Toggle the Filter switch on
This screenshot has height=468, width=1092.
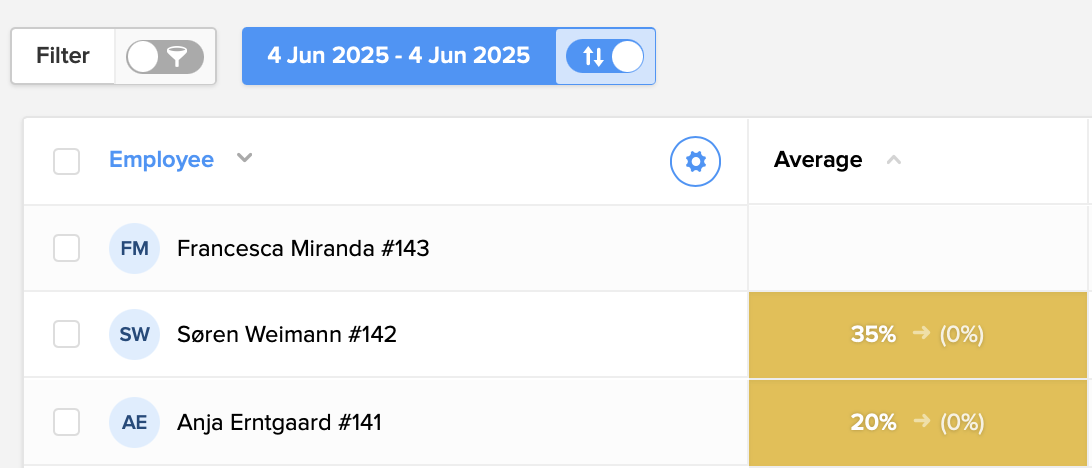pos(165,57)
